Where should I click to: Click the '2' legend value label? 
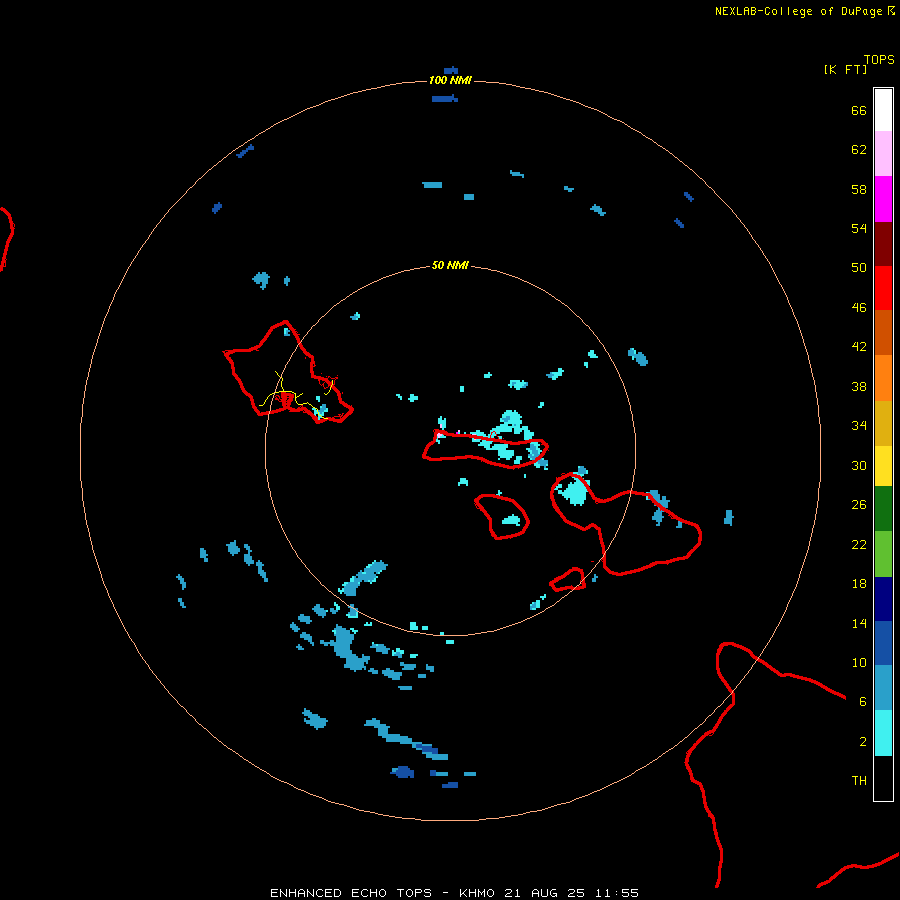[863, 742]
